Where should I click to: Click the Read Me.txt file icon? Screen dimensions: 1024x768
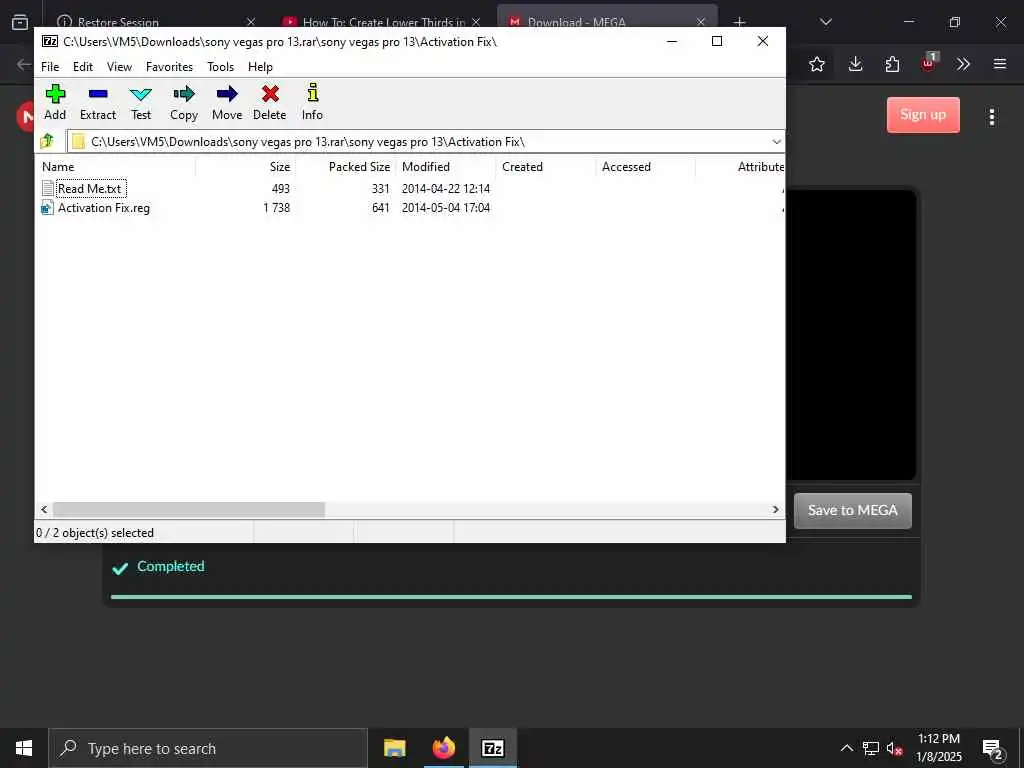tap(48, 189)
